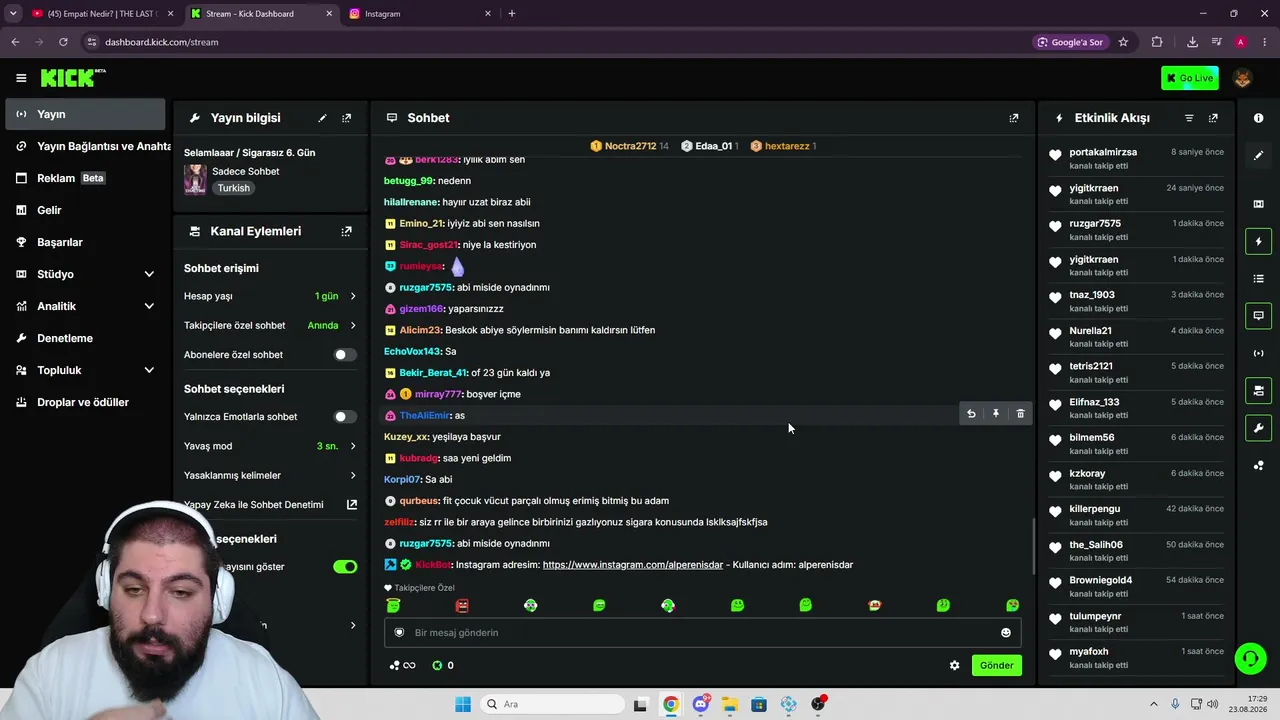Delete TheAliEmir's chat message
This screenshot has width=1280, height=720.
click(x=1020, y=414)
